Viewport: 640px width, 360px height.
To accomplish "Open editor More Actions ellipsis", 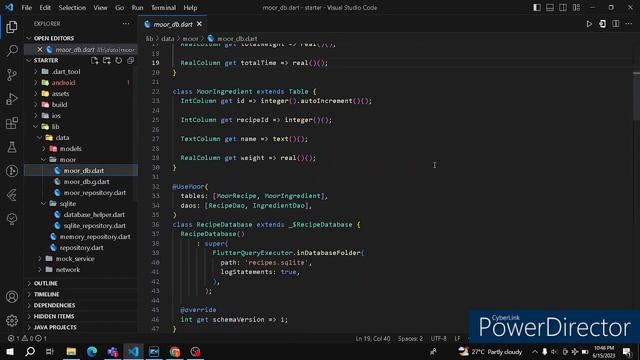I will (x=629, y=24).
